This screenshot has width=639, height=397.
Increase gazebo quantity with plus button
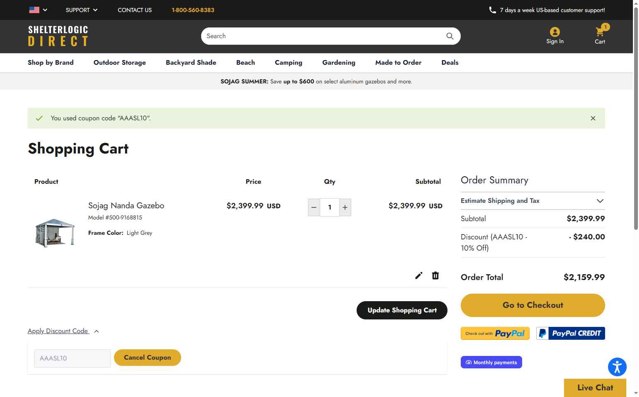(345, 207)
